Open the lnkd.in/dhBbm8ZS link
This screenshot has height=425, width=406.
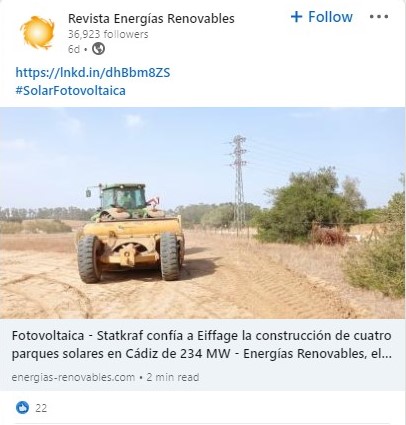coord(93,72)
